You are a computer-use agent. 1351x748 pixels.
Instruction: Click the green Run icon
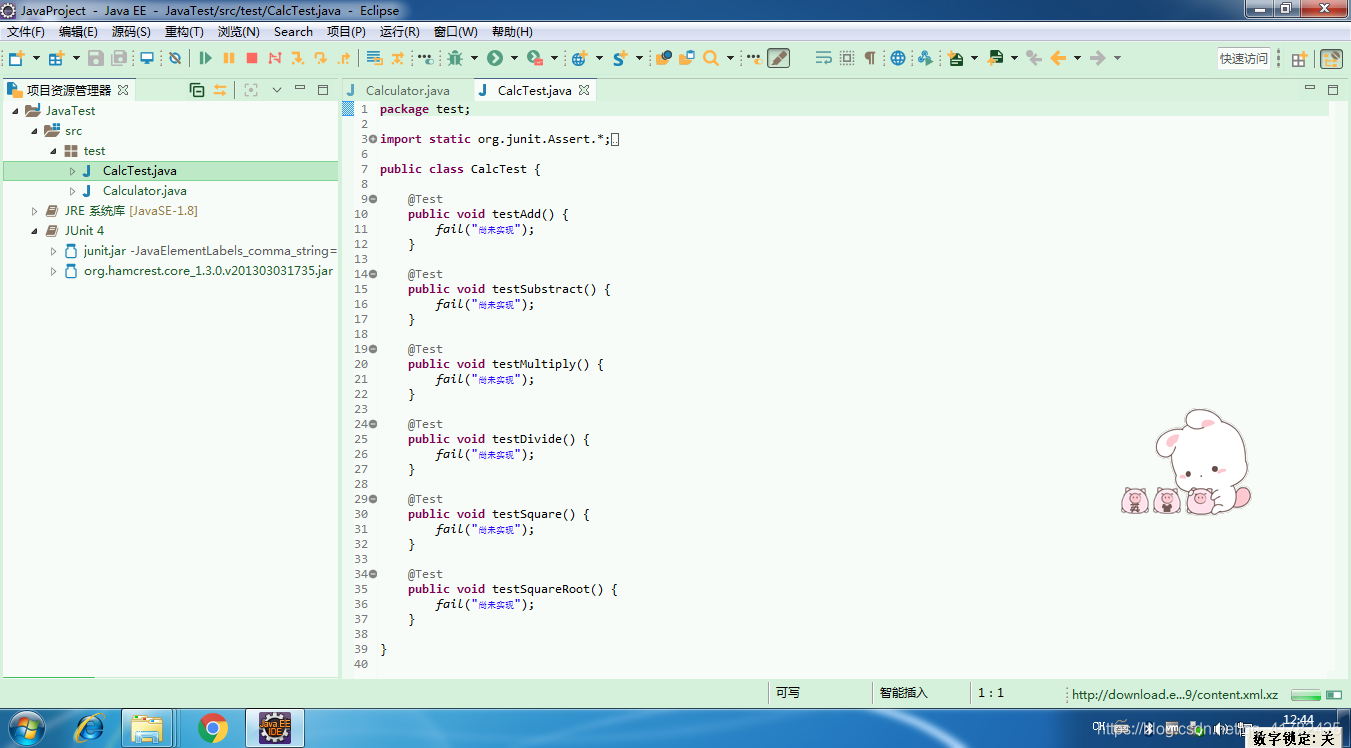494,58
